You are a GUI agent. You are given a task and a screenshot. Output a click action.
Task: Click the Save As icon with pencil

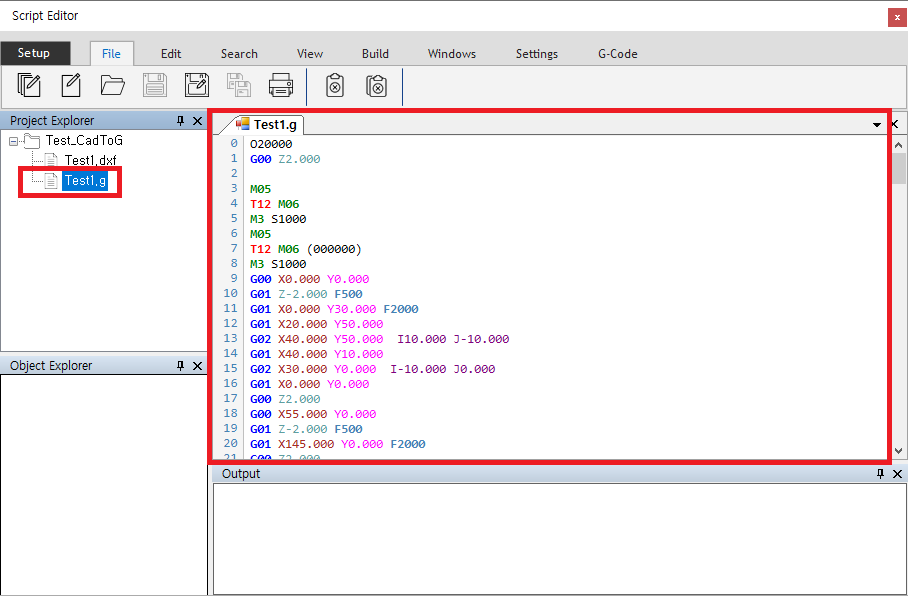[x=197, y=86]
